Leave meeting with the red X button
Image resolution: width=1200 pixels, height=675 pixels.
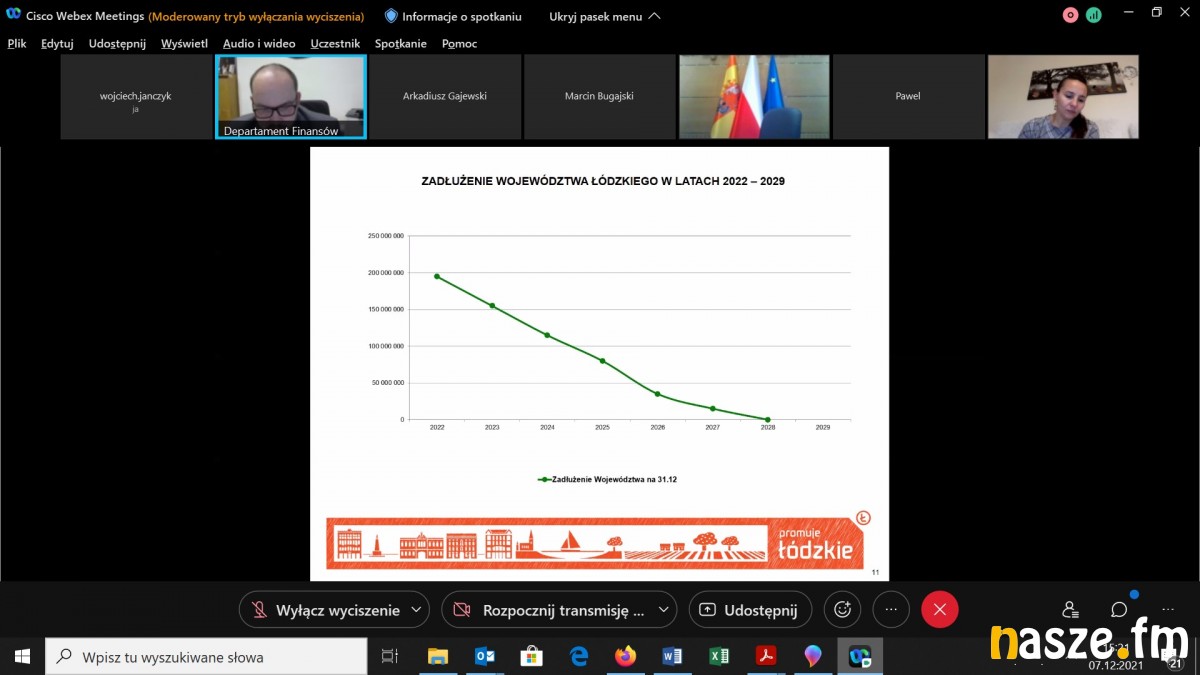point(939,609)
